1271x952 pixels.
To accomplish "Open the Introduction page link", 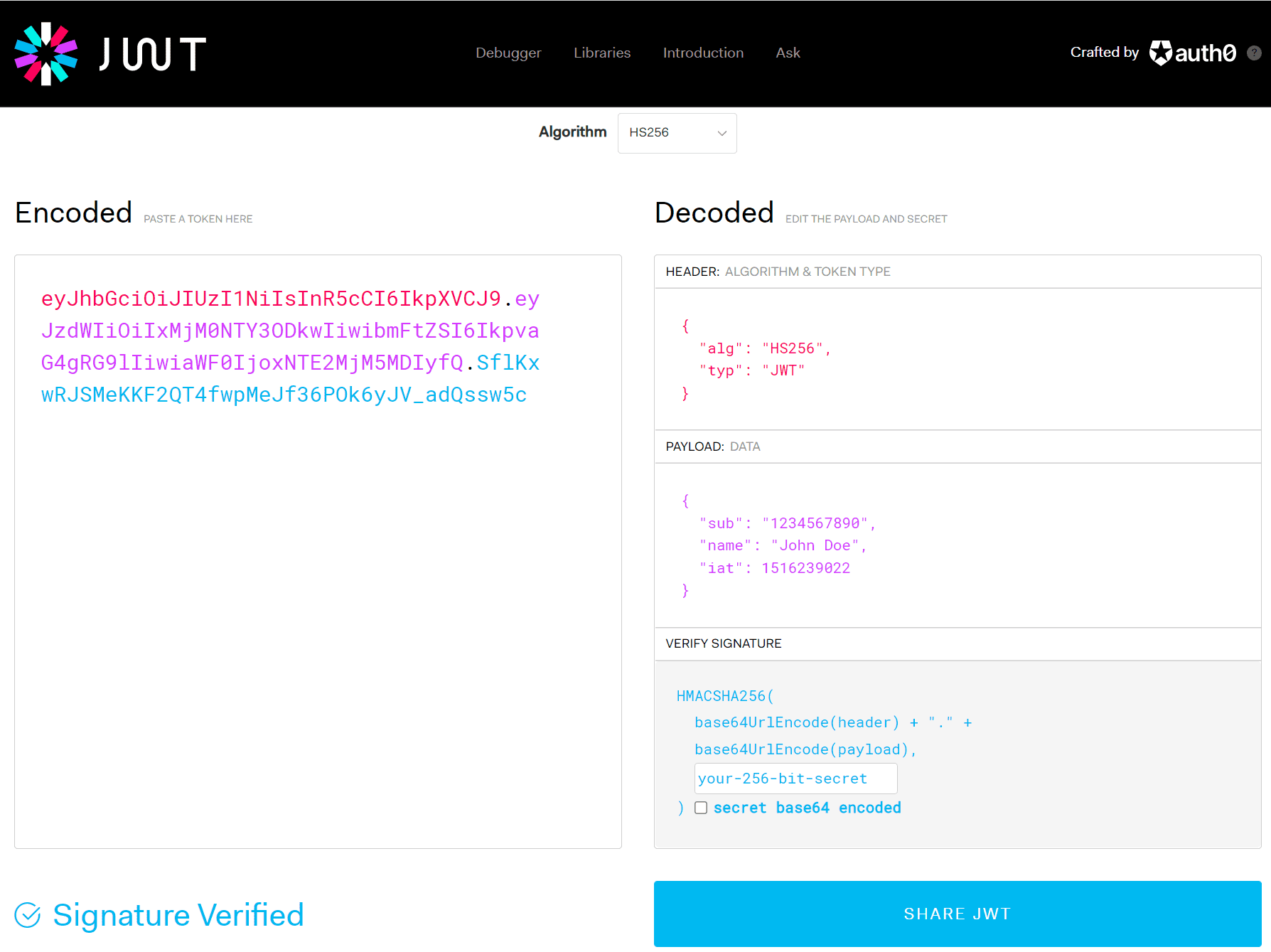I will pos(703,53).
